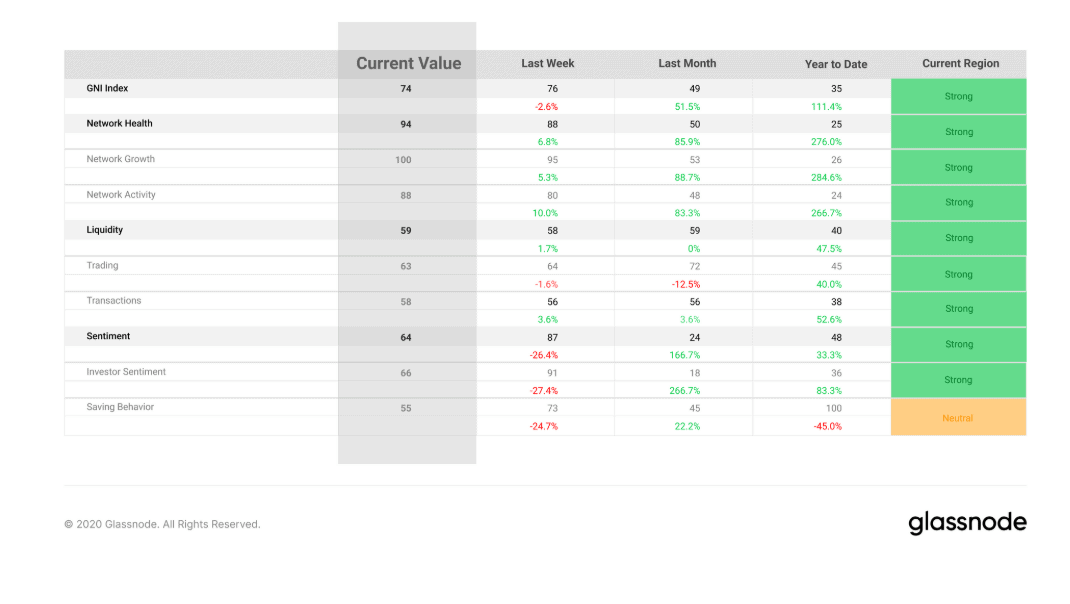Image resolution: width=1070 pixels, height=604 pixels.
Task: Click the Network Health row label
Action: pos(119,124)
